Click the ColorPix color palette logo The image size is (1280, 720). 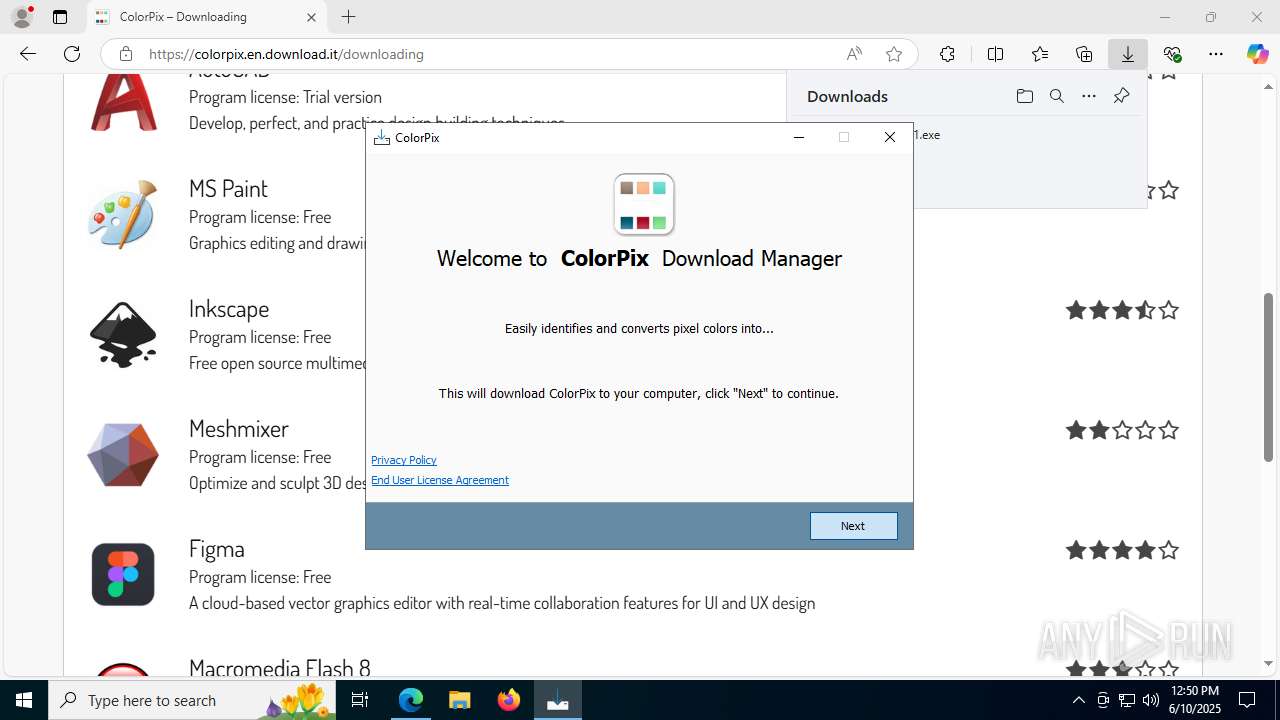tap(644, 204)
